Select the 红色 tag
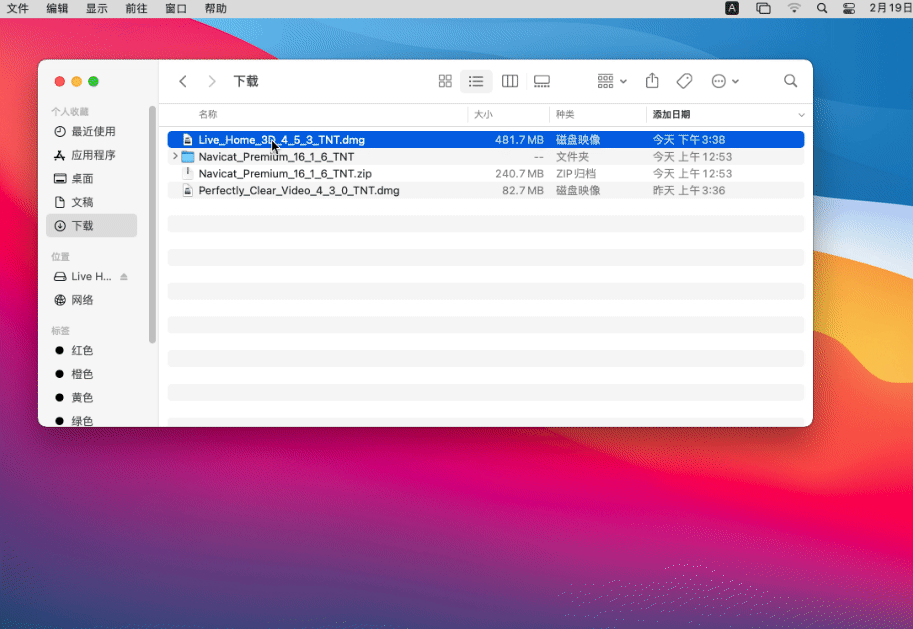The image size is (913, 629). 91,351
